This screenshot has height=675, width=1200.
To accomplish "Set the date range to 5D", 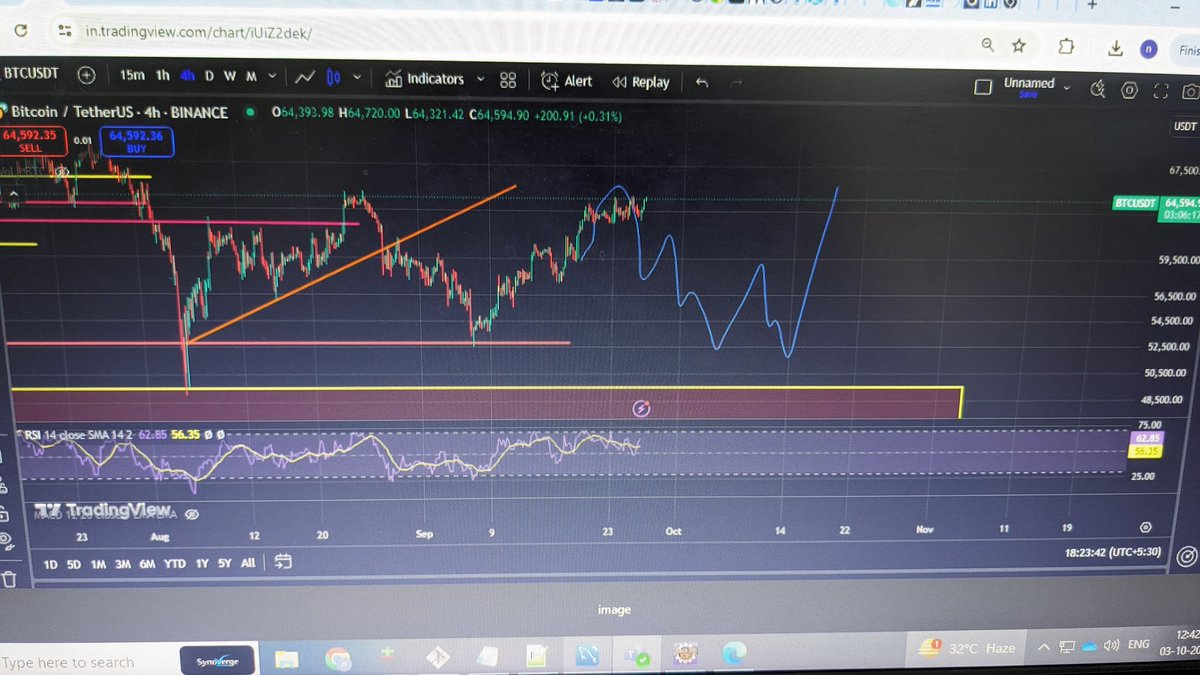I will click(x=74, y=564).
